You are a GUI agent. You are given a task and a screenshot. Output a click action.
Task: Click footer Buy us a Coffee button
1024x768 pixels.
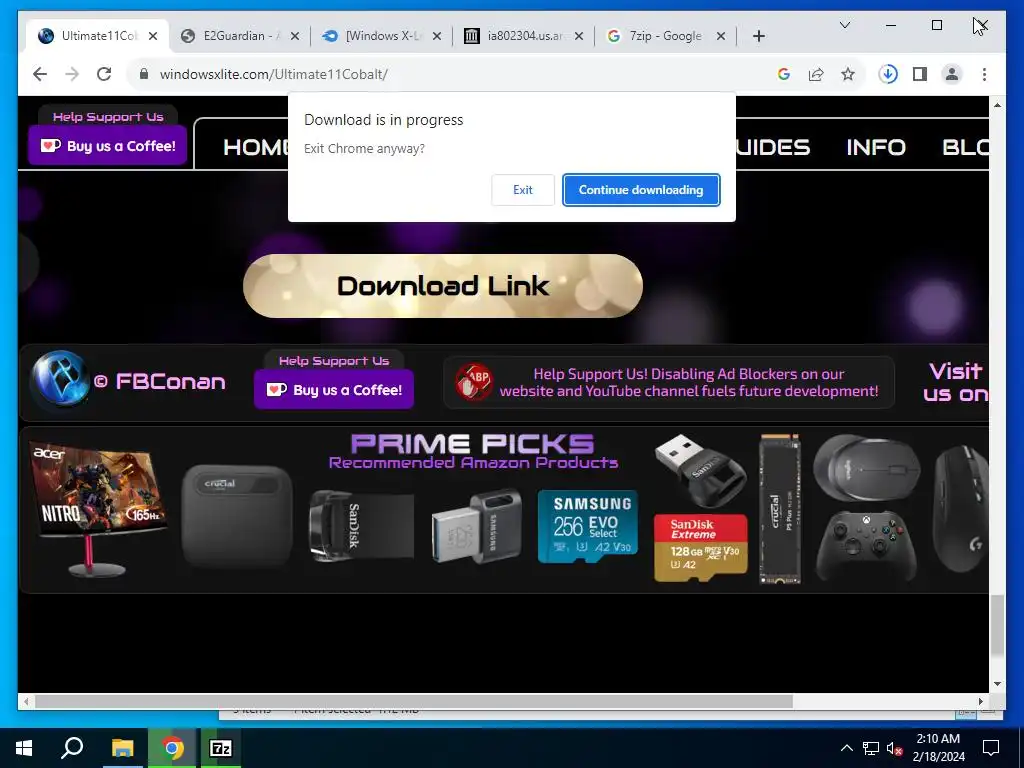tap(334, 390)
